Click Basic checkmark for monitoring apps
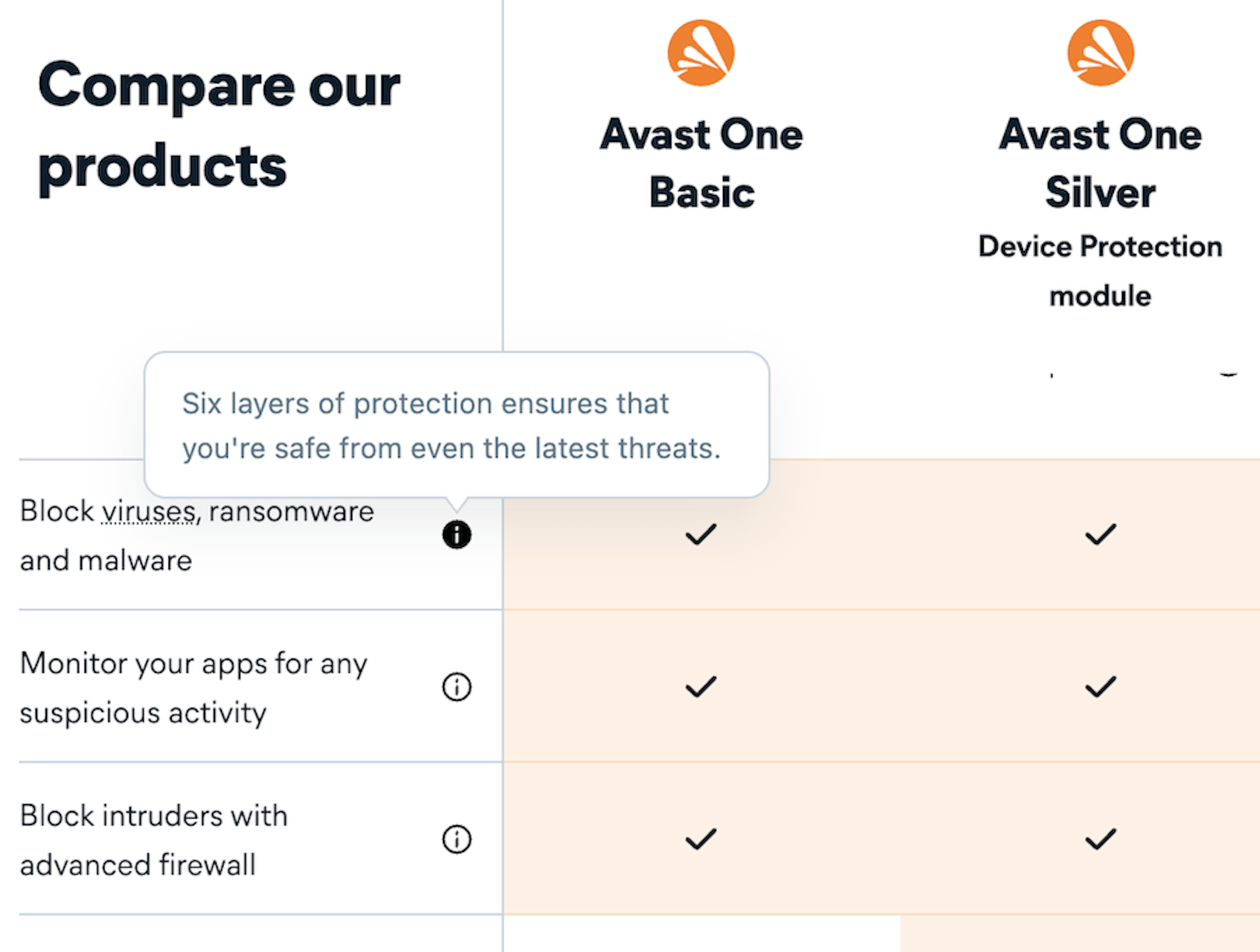The image size is (1260, 952). point(701,687)
